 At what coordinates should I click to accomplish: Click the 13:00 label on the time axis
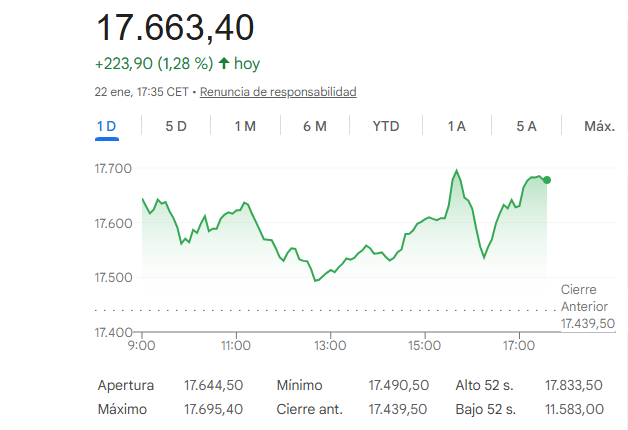[330, 345]
